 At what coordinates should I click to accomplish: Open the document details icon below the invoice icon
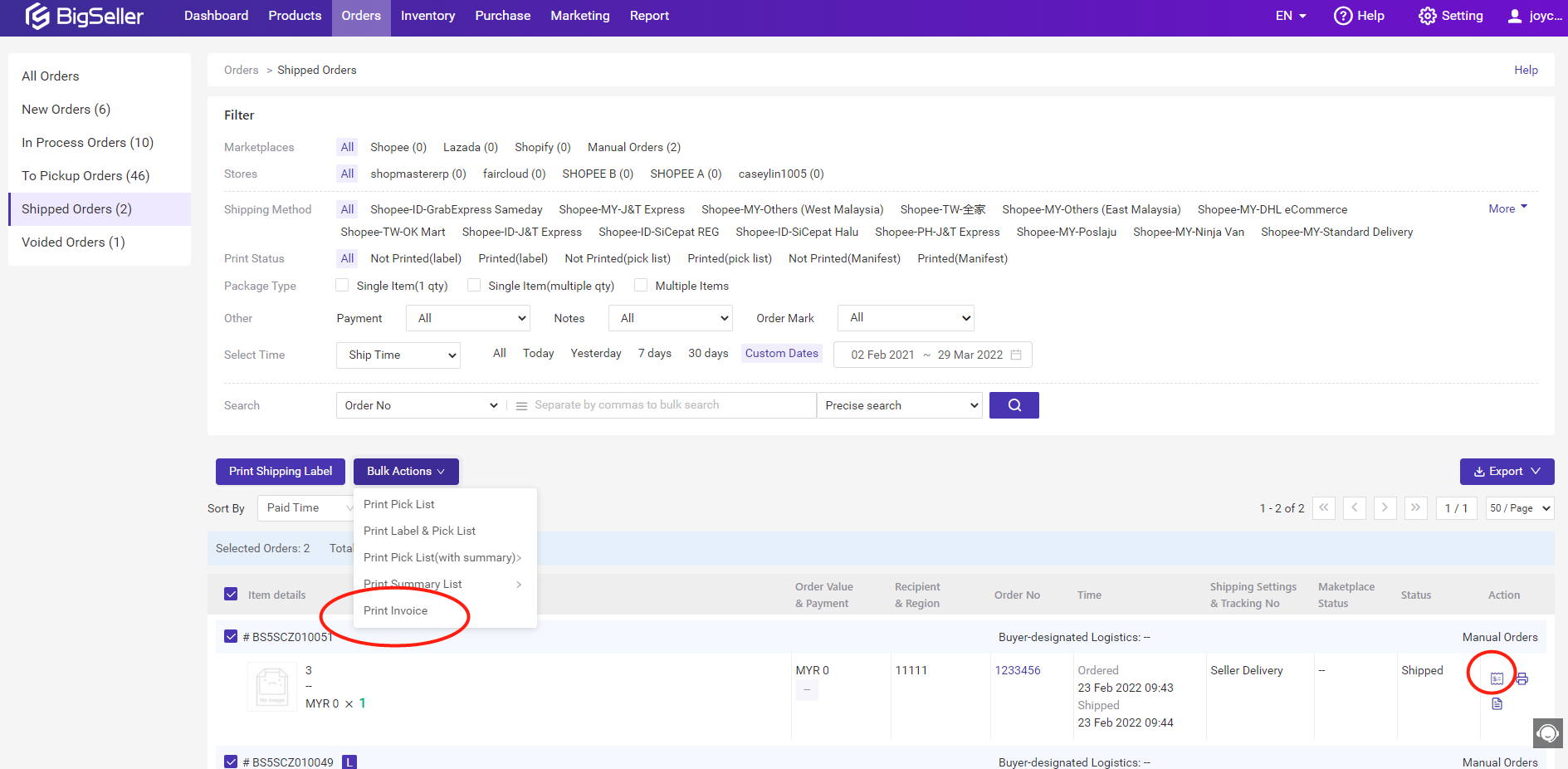pos(1497,704)
